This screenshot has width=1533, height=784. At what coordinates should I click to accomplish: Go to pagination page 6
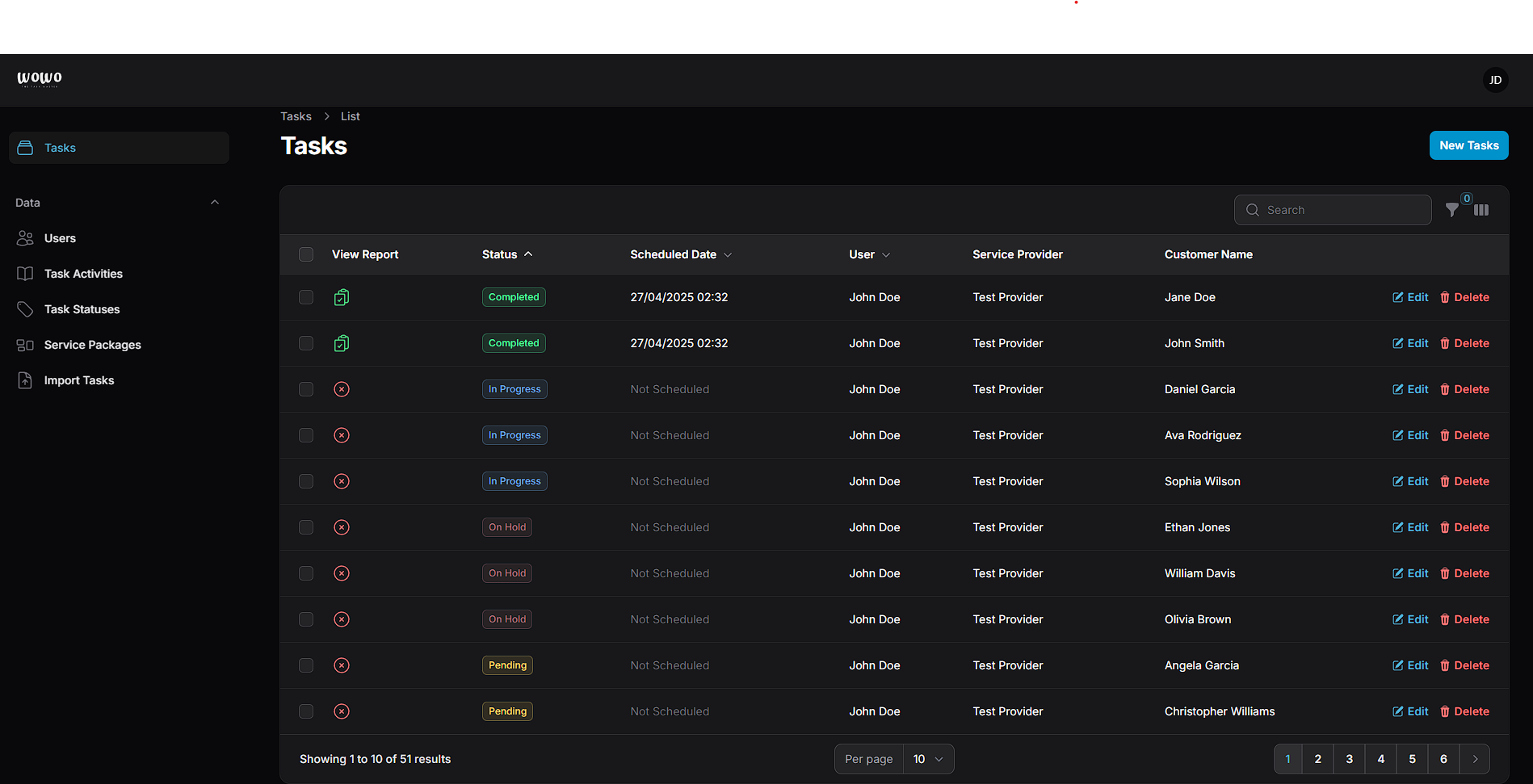[x=1444, y=759]
